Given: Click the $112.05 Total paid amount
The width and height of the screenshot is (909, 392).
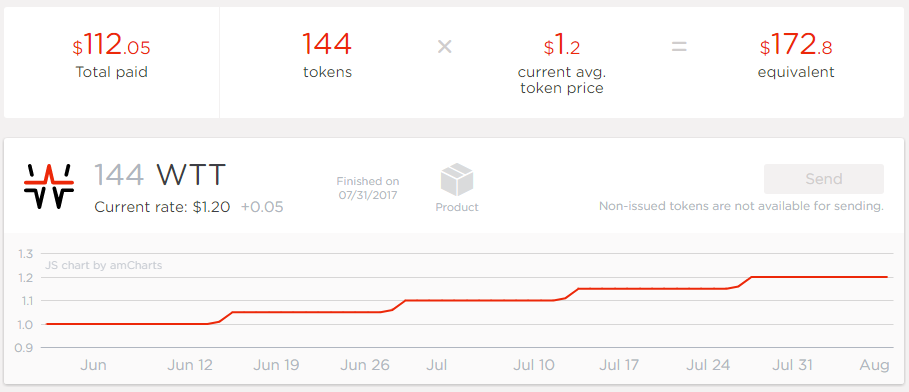Looking at the screenshot, I should [x=111, y=45].
